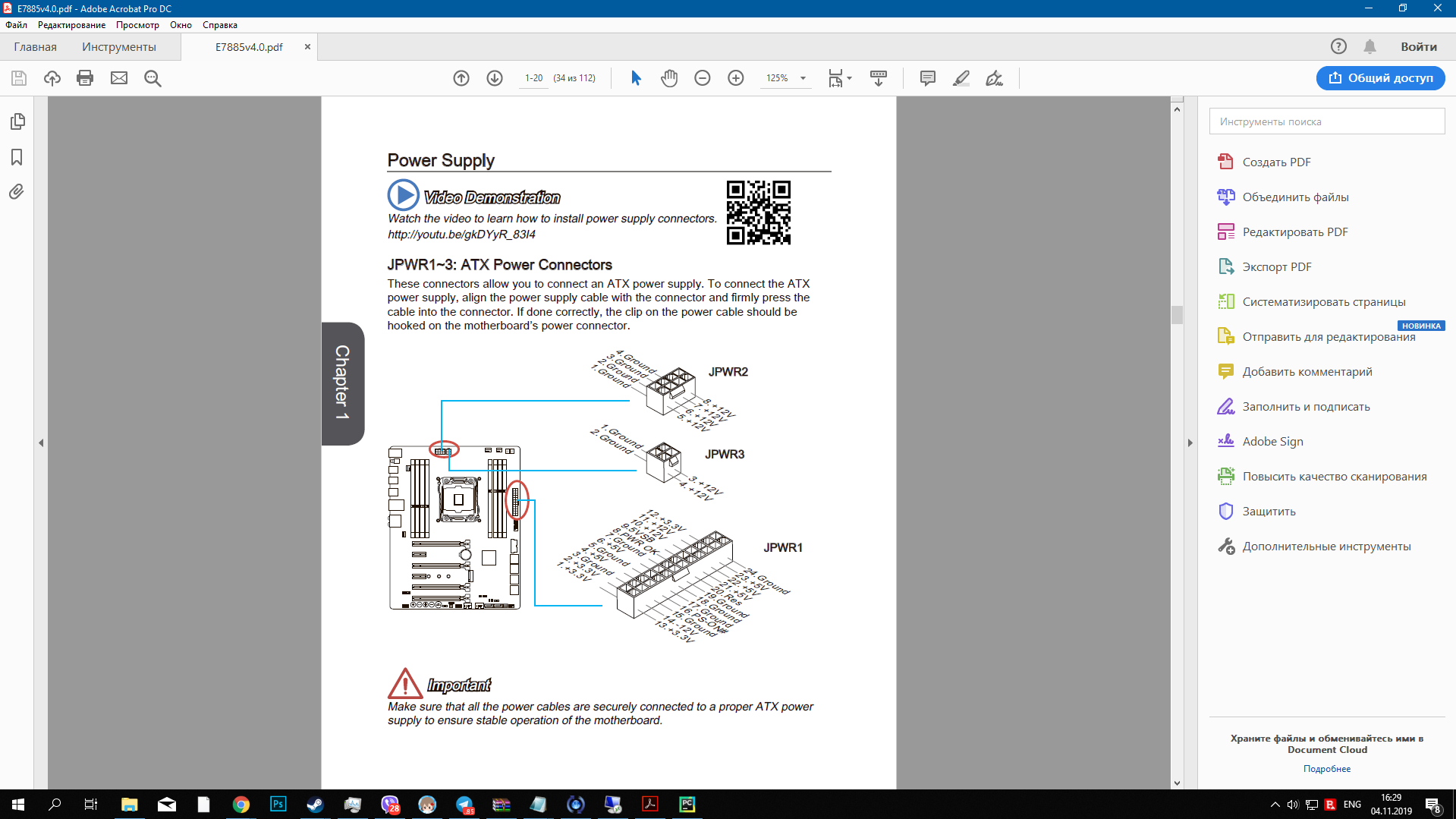
Task: Open the Просмотр menu
Action: coord(137,25)
